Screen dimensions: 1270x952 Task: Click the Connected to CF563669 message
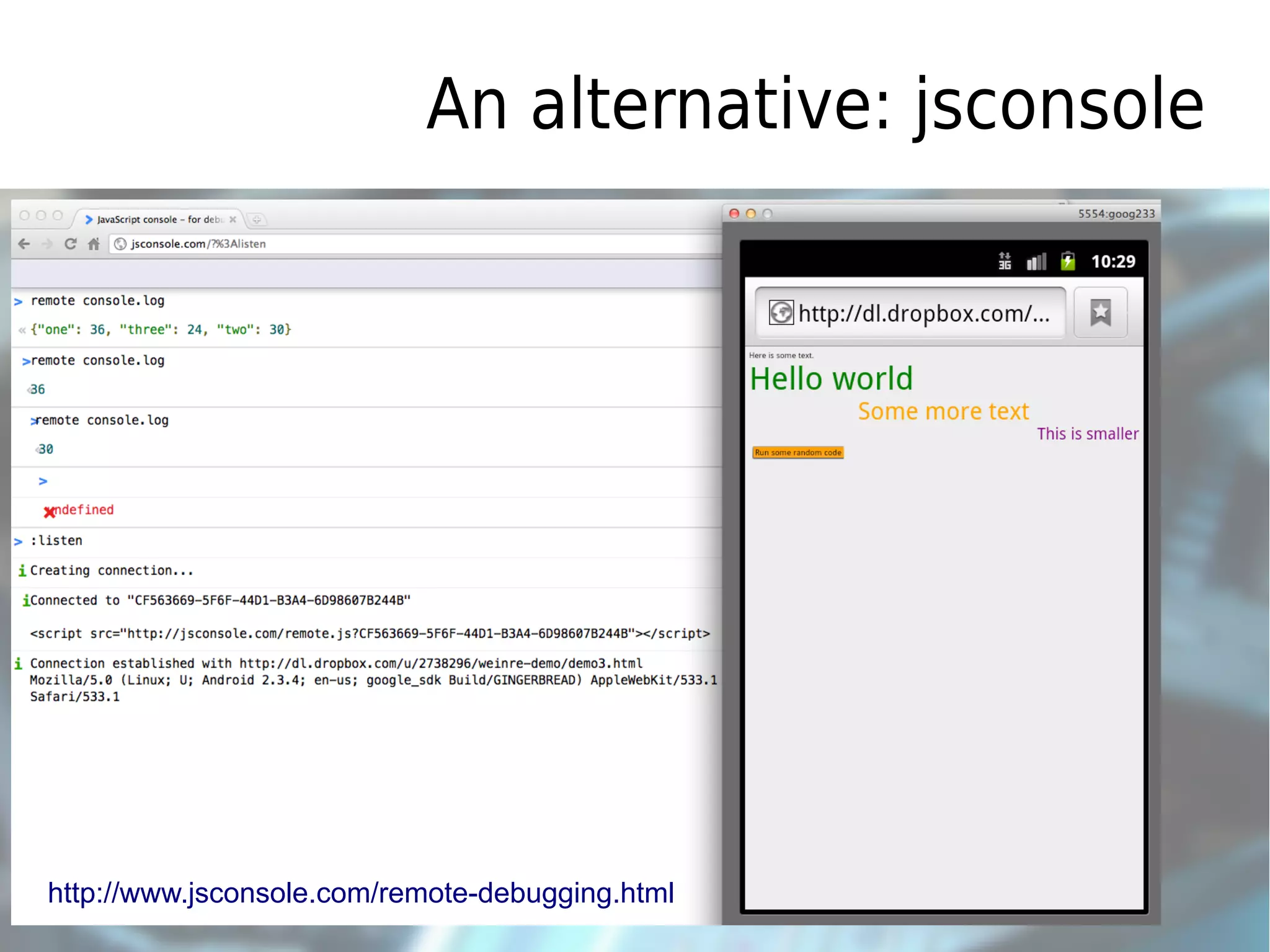pos(220,600)
